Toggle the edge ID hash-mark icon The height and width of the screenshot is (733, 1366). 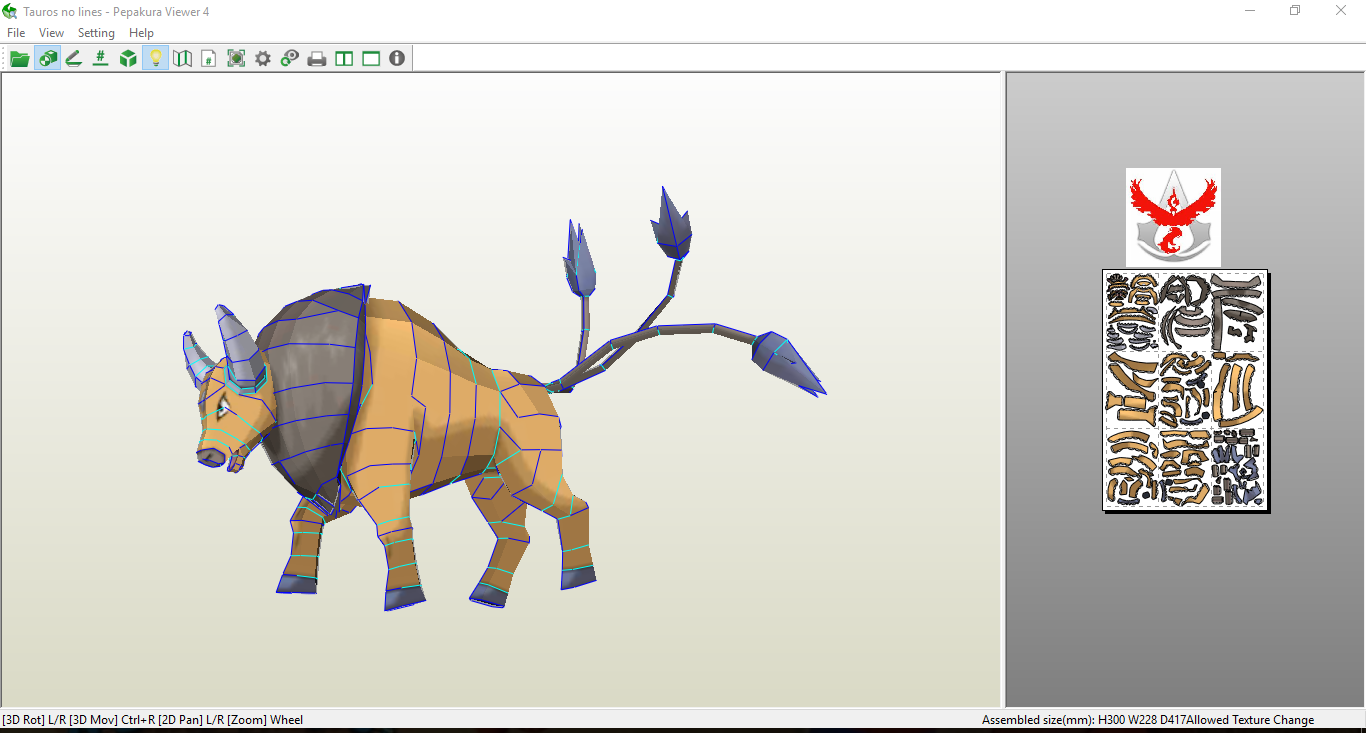pyautogui.click(x=100, y=58)
